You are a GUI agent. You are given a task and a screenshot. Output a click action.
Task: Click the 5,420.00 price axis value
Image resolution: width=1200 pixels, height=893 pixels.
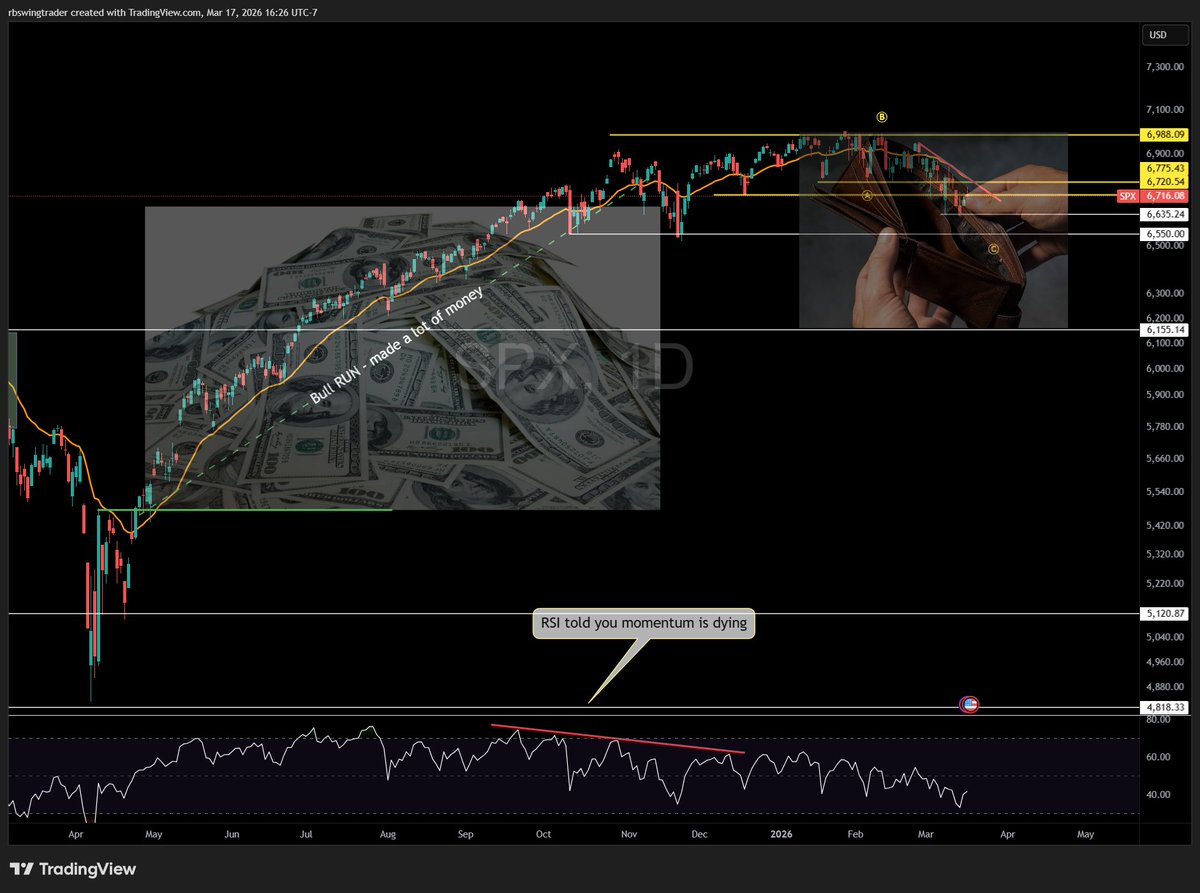pyautogui.click(x=1165, y=525)
